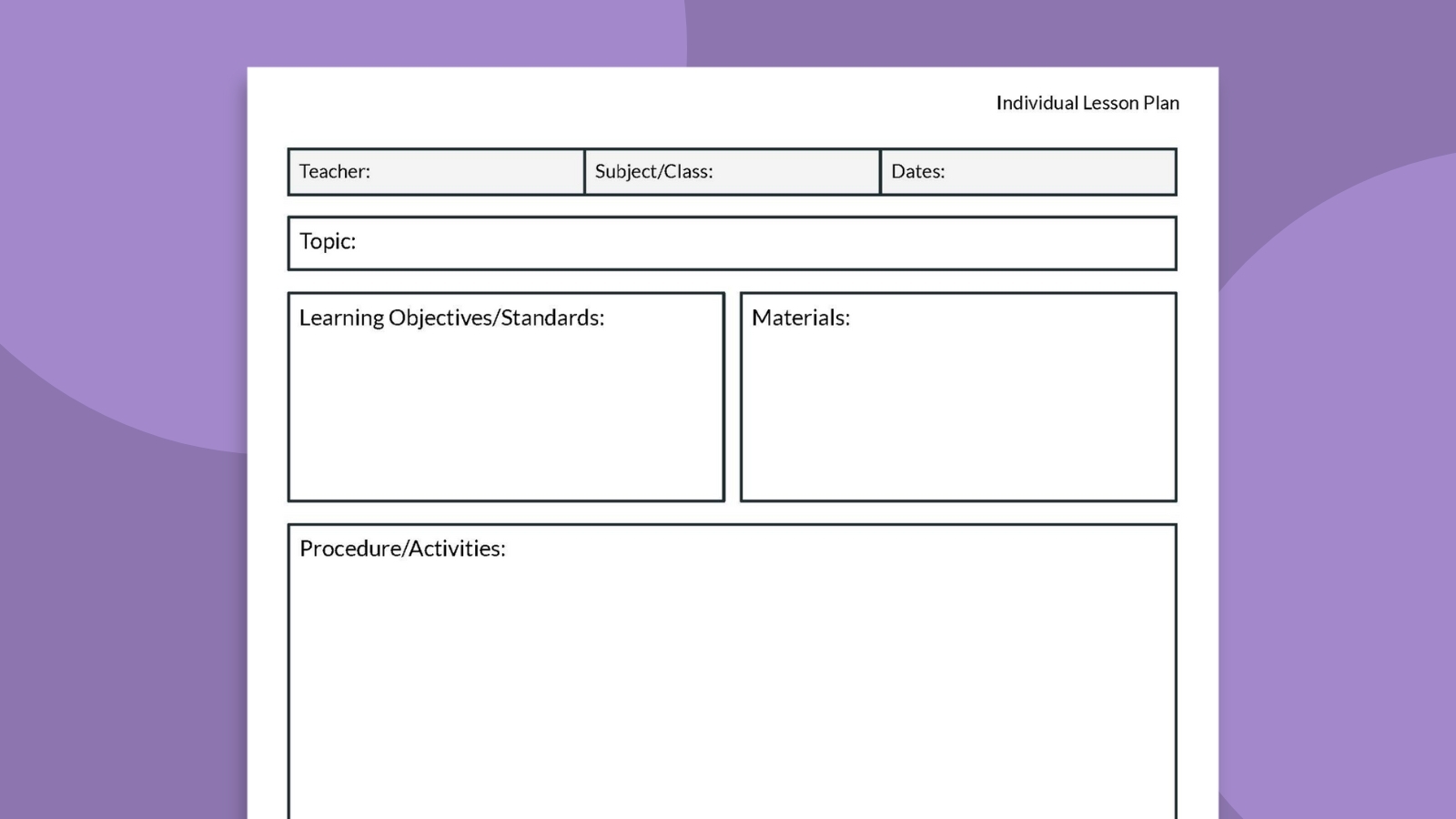
Task: Click inside the empty Materials box area
Action: (958, 419)
